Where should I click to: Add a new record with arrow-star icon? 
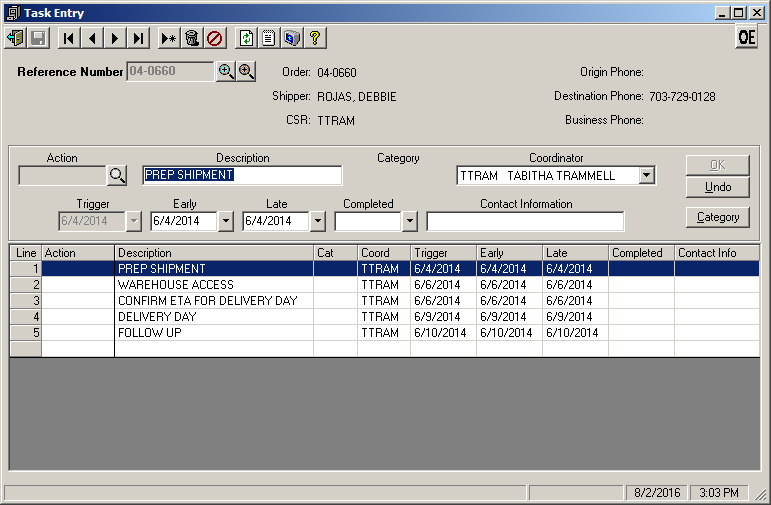(x=169, y=38)
